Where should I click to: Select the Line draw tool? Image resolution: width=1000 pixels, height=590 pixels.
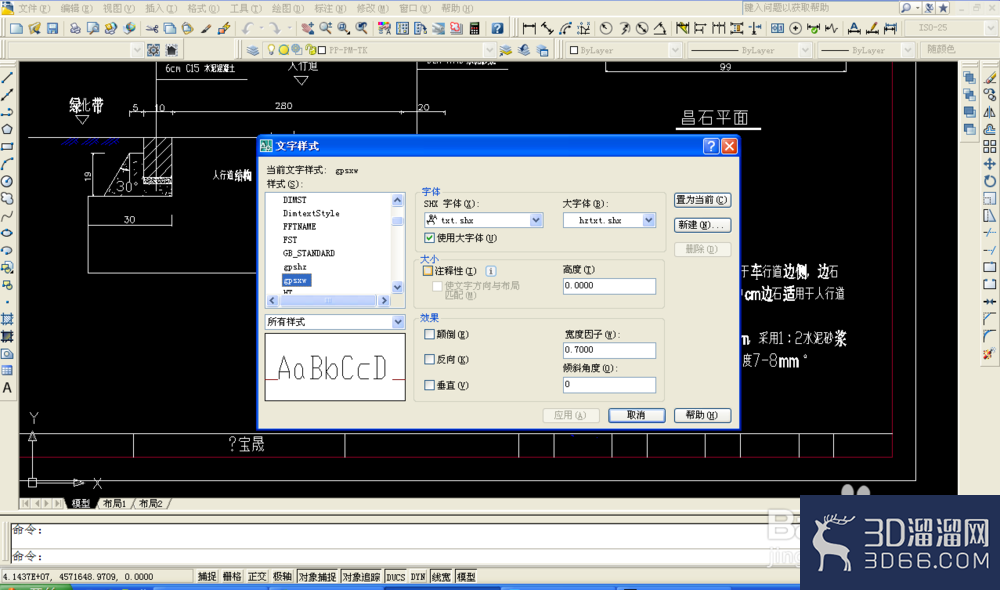pos(7,78)
